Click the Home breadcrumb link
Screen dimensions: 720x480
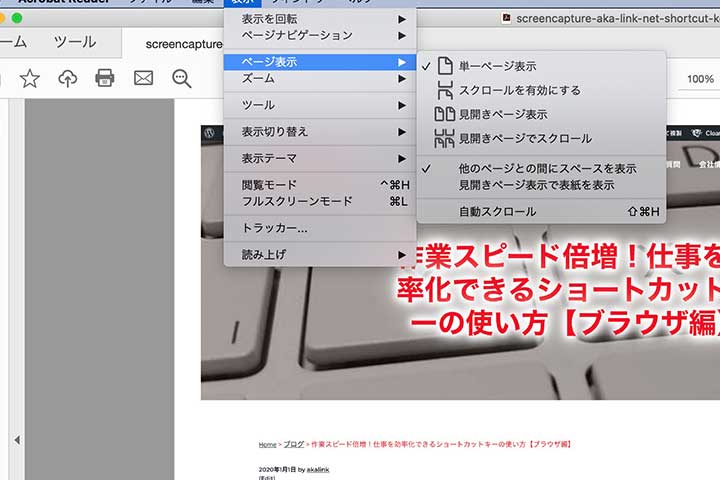coord(267,445)
